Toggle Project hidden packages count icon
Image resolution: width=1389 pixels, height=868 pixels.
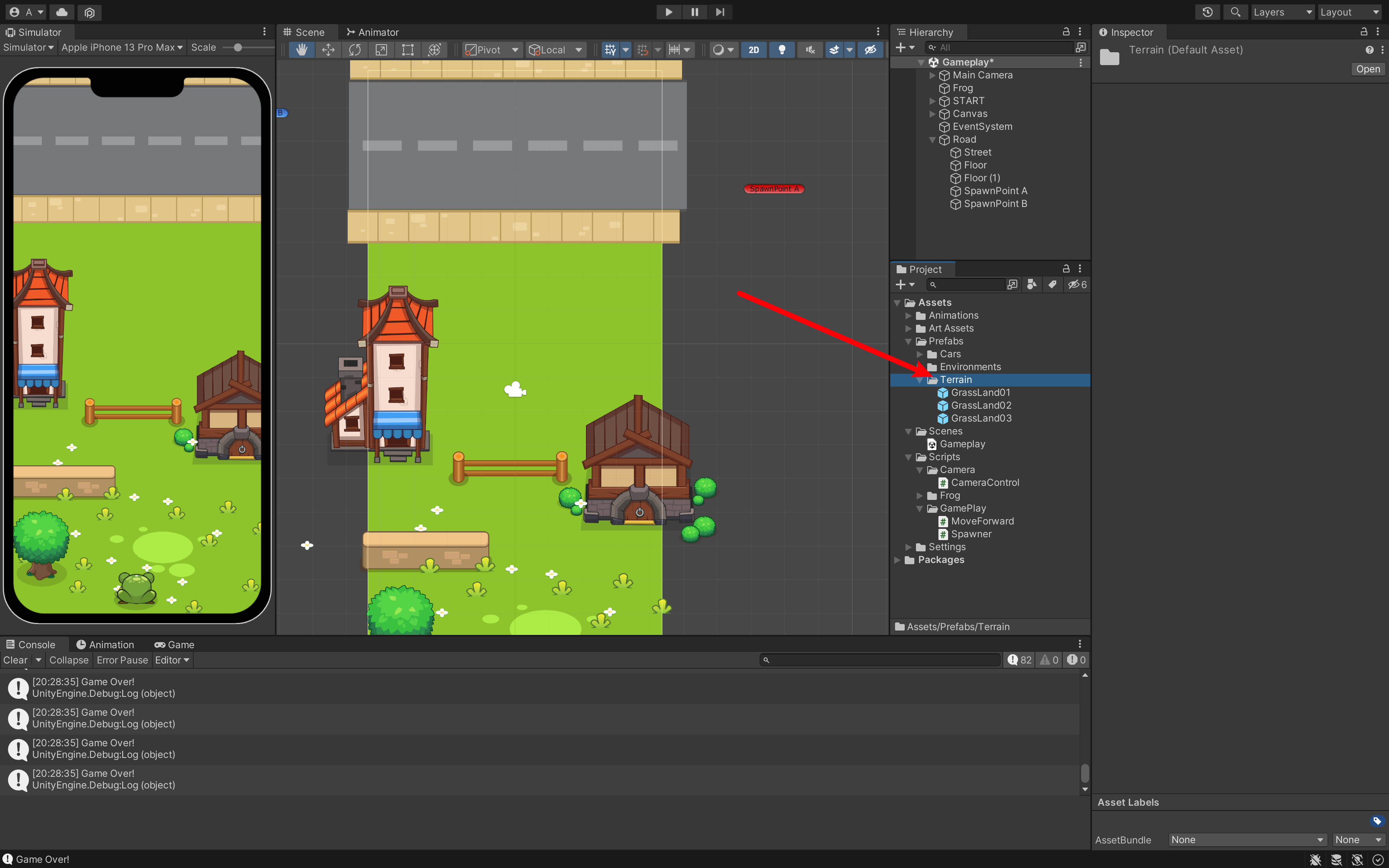pyautogui.click(x=1077, y=285)
